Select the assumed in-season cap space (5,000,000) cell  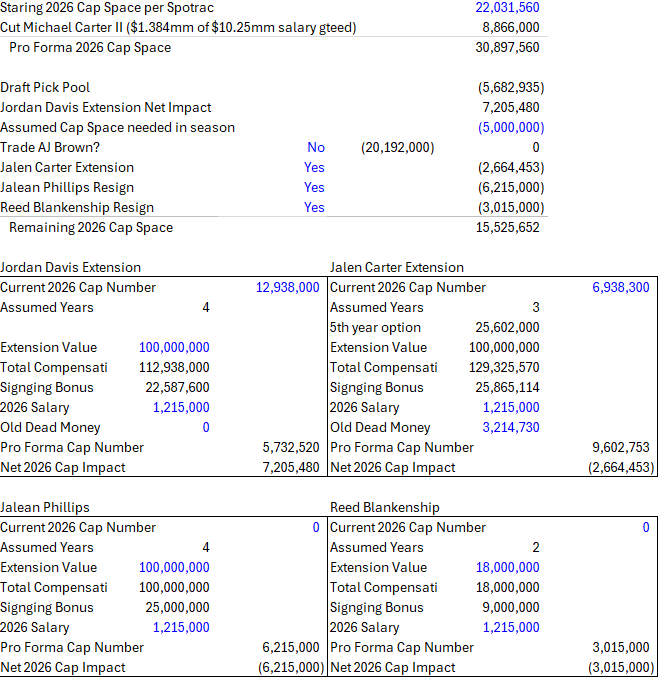click(510, 127)
